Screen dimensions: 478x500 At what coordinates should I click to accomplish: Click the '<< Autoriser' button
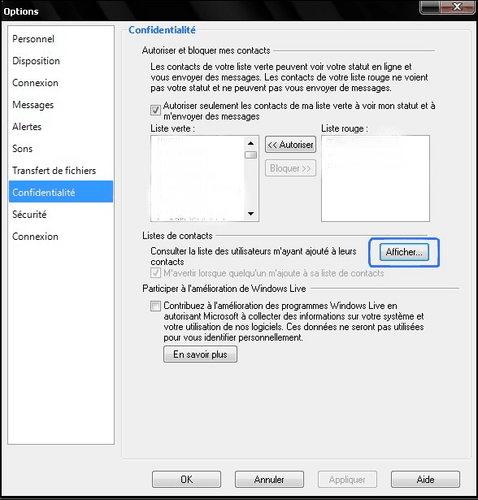(x=290, y=145)
